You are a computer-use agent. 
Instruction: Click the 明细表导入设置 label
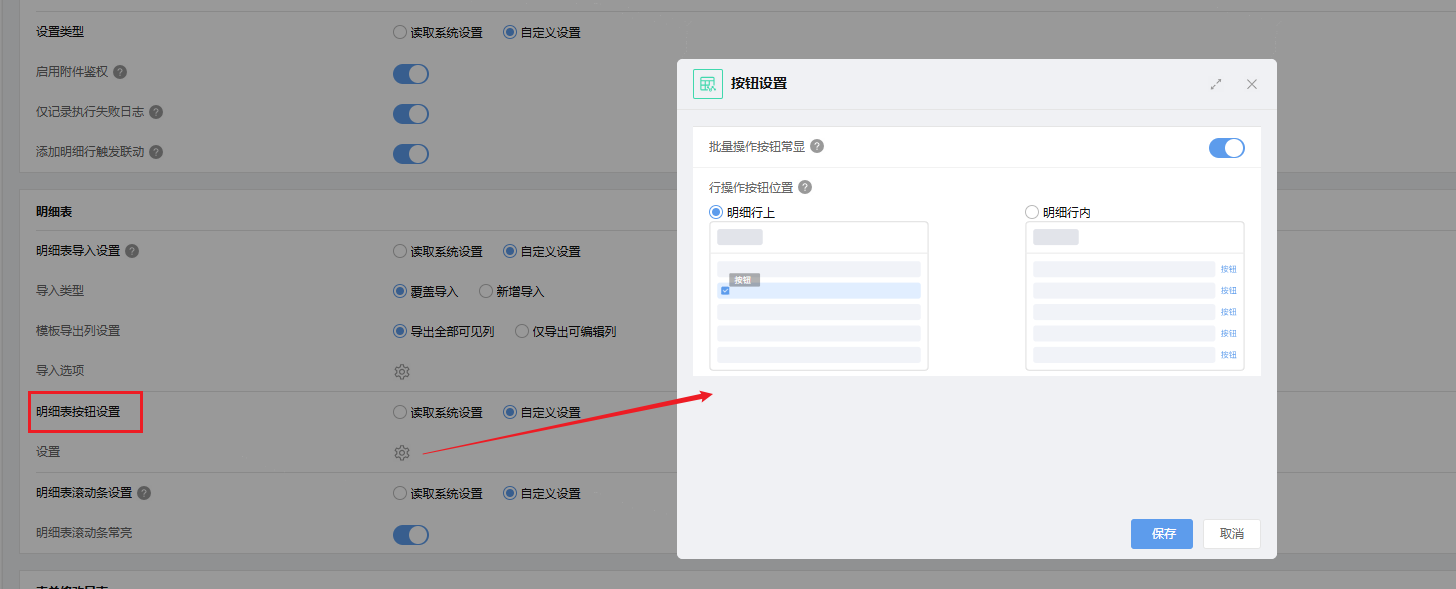pyautogui.click(x=78, y=251)
